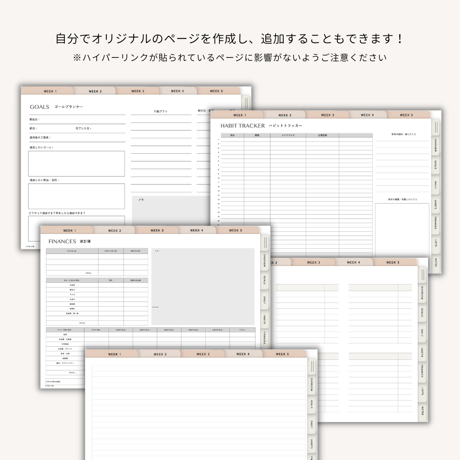Click the HABIT TRACKER page heading

[x=242, y=126]
